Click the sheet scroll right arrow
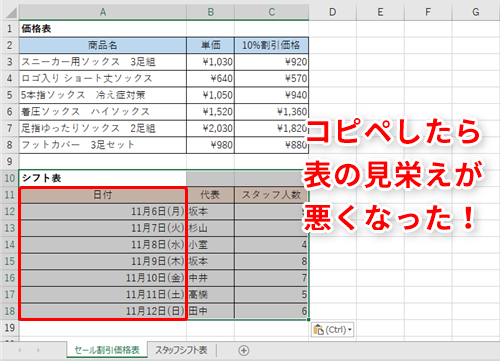Viewport: 500px width, 361px height. [38, 350]
